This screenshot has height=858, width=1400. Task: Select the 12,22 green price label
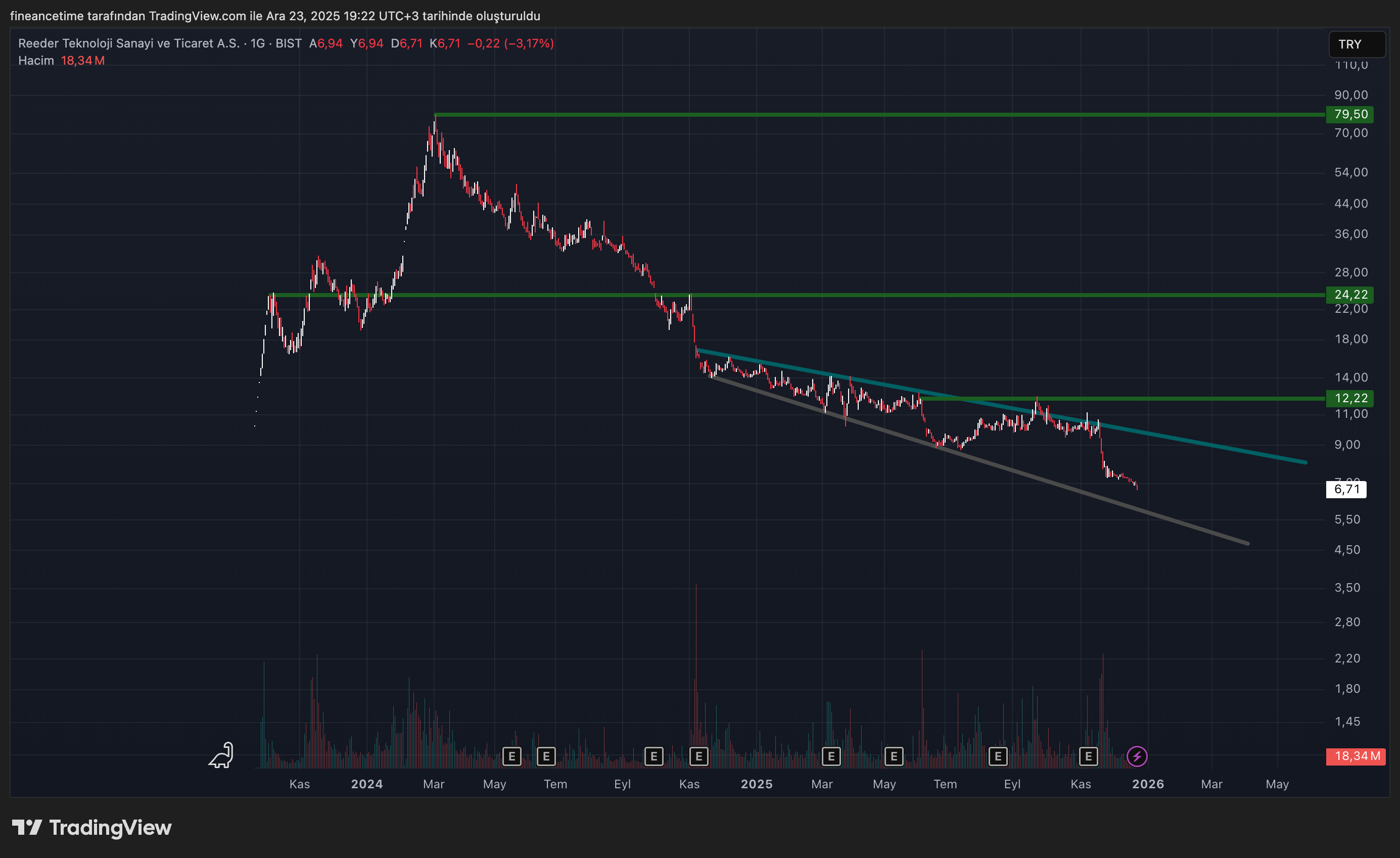(x=1349, y=398)
